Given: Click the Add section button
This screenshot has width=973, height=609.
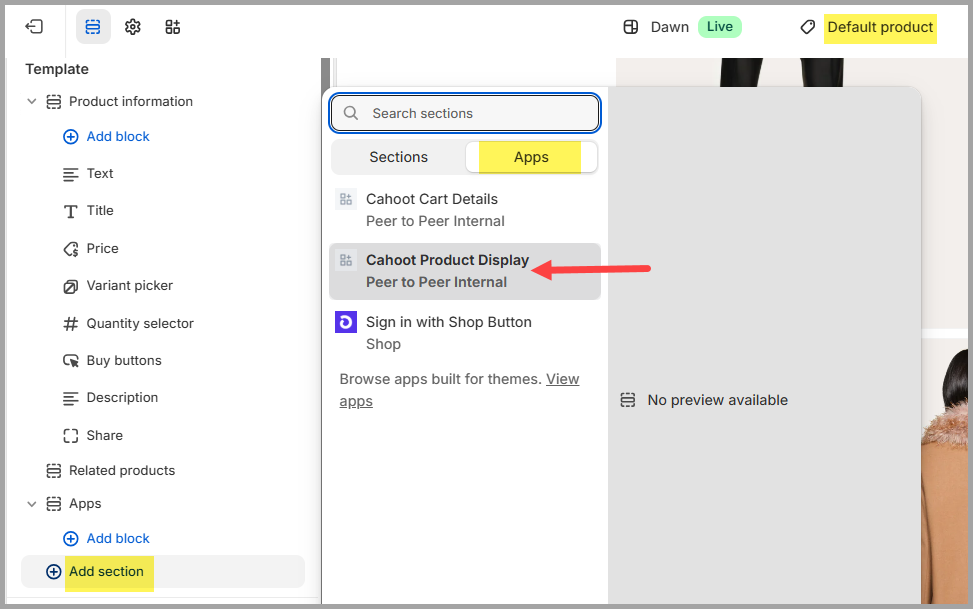Looking at the screenshot, I should 163,572.
